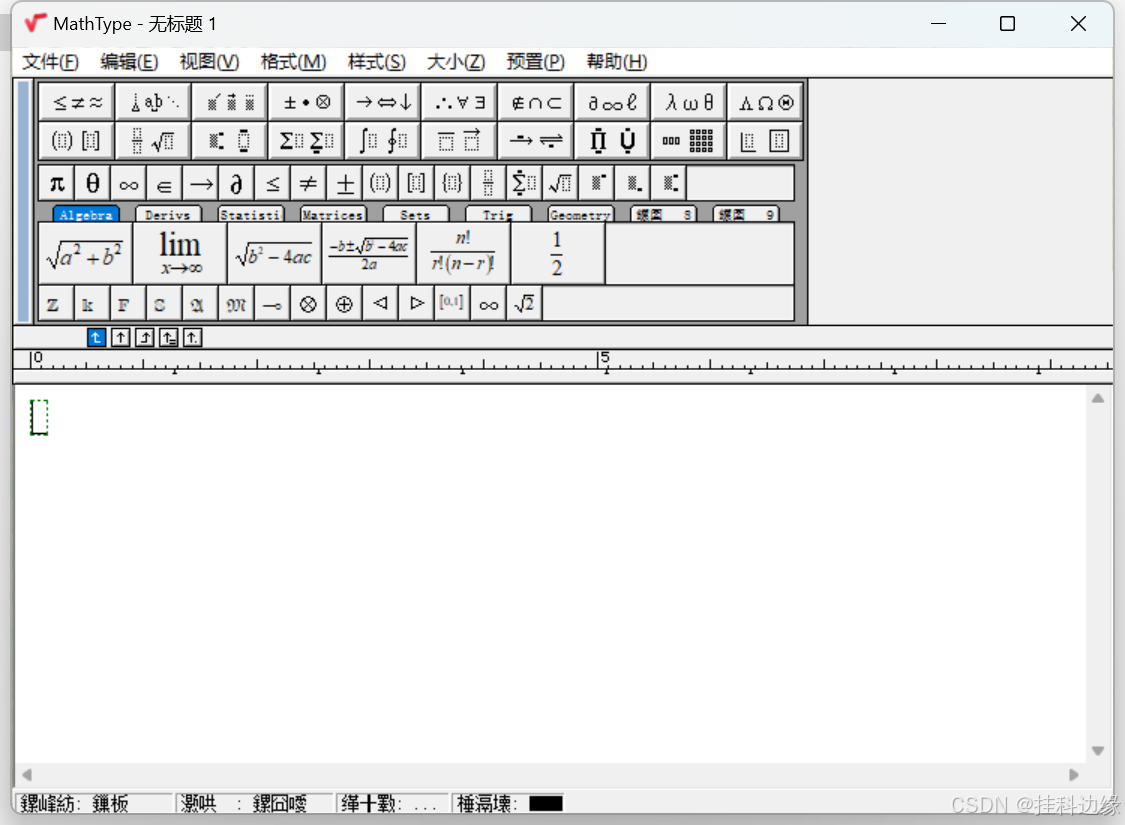
Task: Open the summation templates palette
Action: (306, 141)
